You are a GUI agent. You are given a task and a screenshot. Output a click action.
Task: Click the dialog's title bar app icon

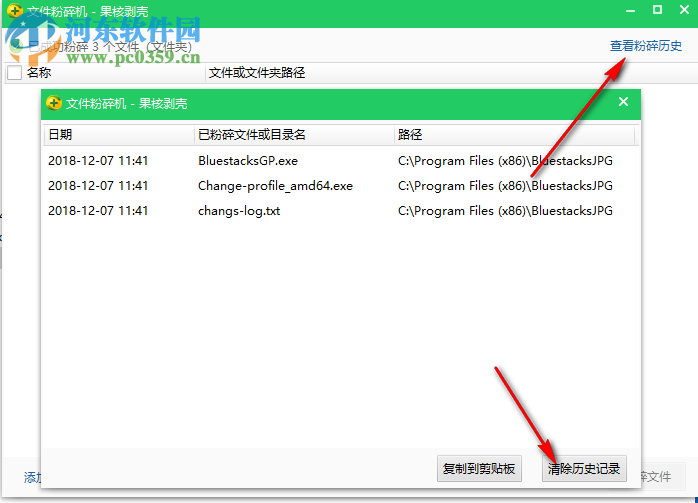coord(54,103)
